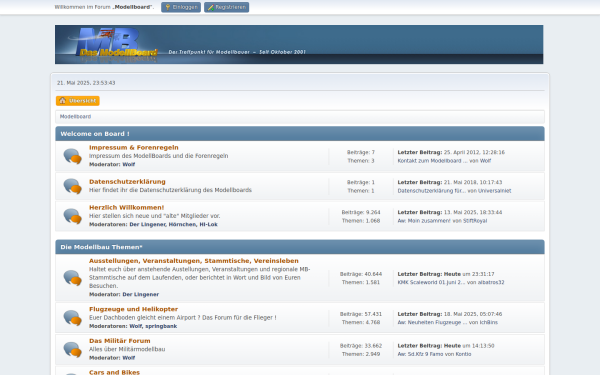Screen dimensions: 600x375
Task: Open last post Aw: Neuheiten Flugzeuge ...
Action: 432,323
